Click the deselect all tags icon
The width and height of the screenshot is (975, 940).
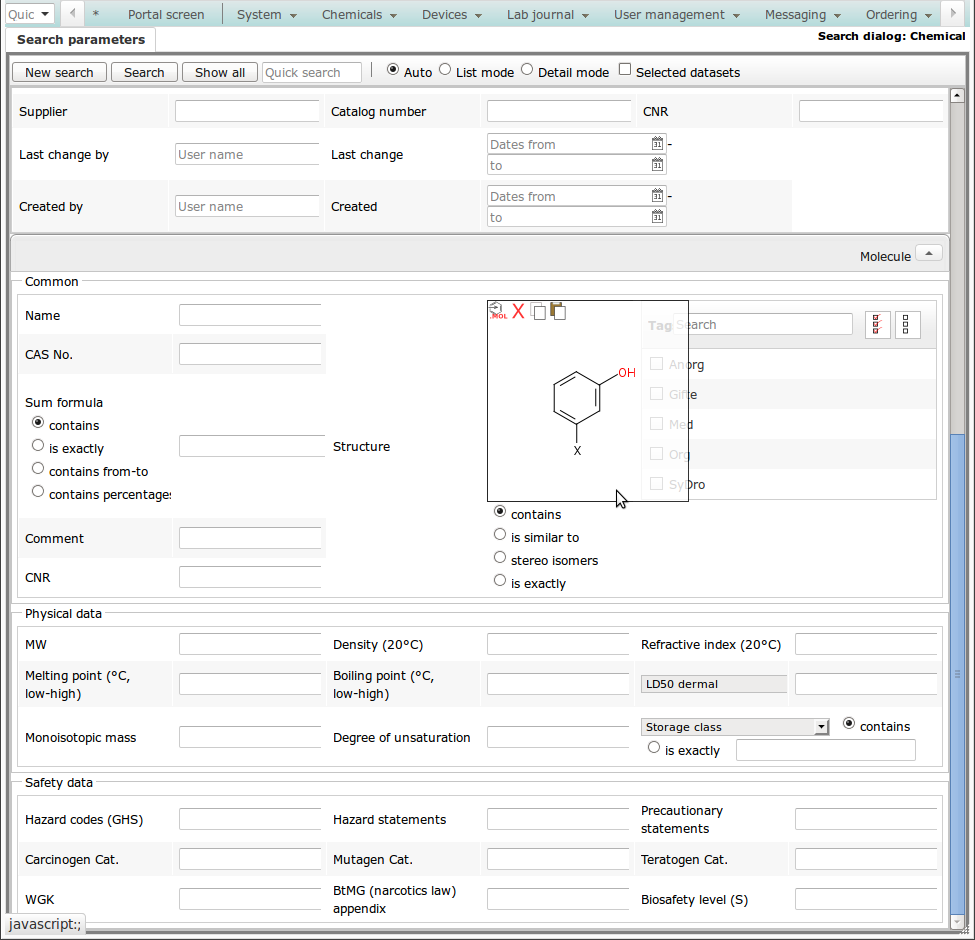907,325
